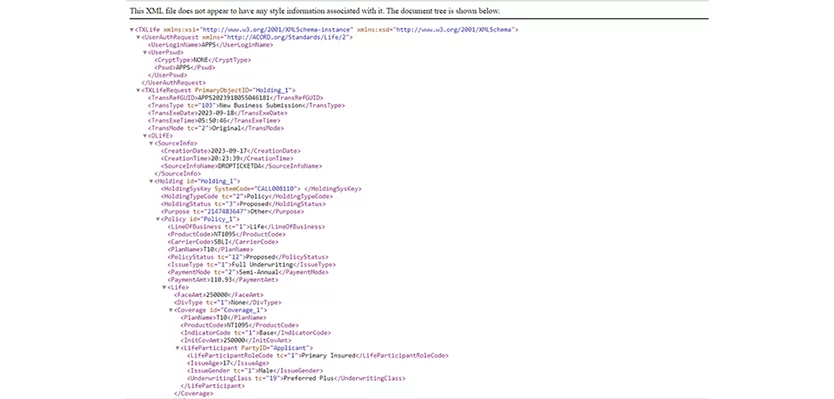
Task: Click the closing UserPswd tag
Action: click(x=168, y=76)
